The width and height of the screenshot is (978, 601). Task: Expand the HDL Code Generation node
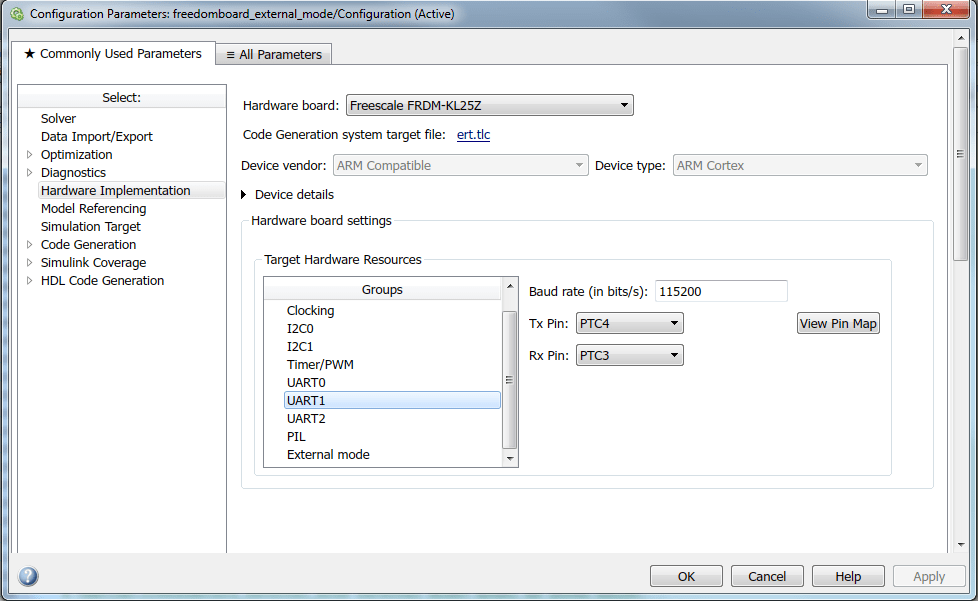(x=29, y=281)
